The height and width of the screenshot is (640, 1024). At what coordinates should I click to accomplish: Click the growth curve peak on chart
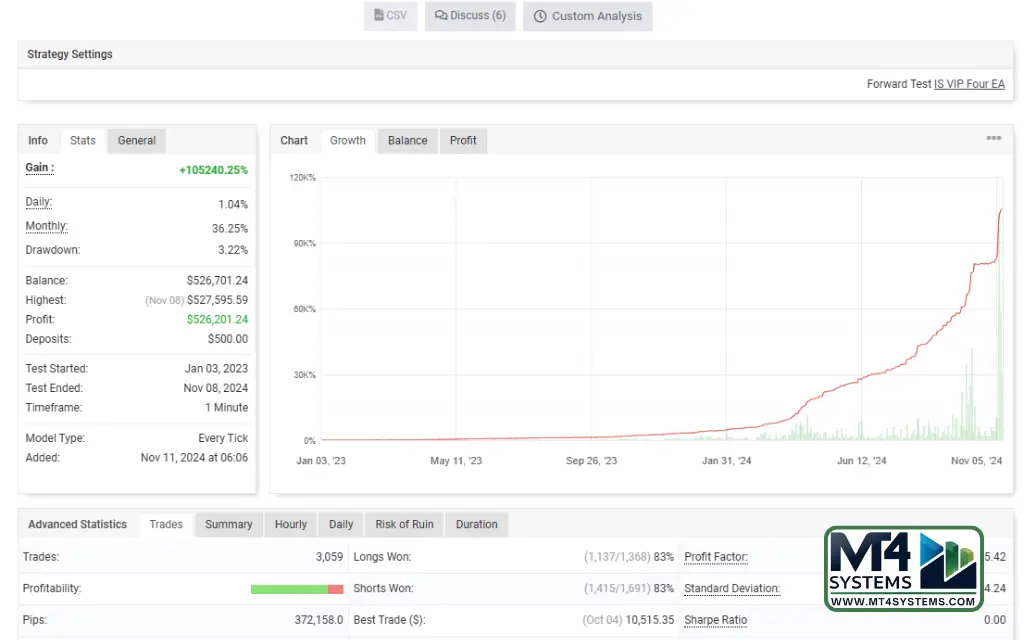tap(1001, 210)
